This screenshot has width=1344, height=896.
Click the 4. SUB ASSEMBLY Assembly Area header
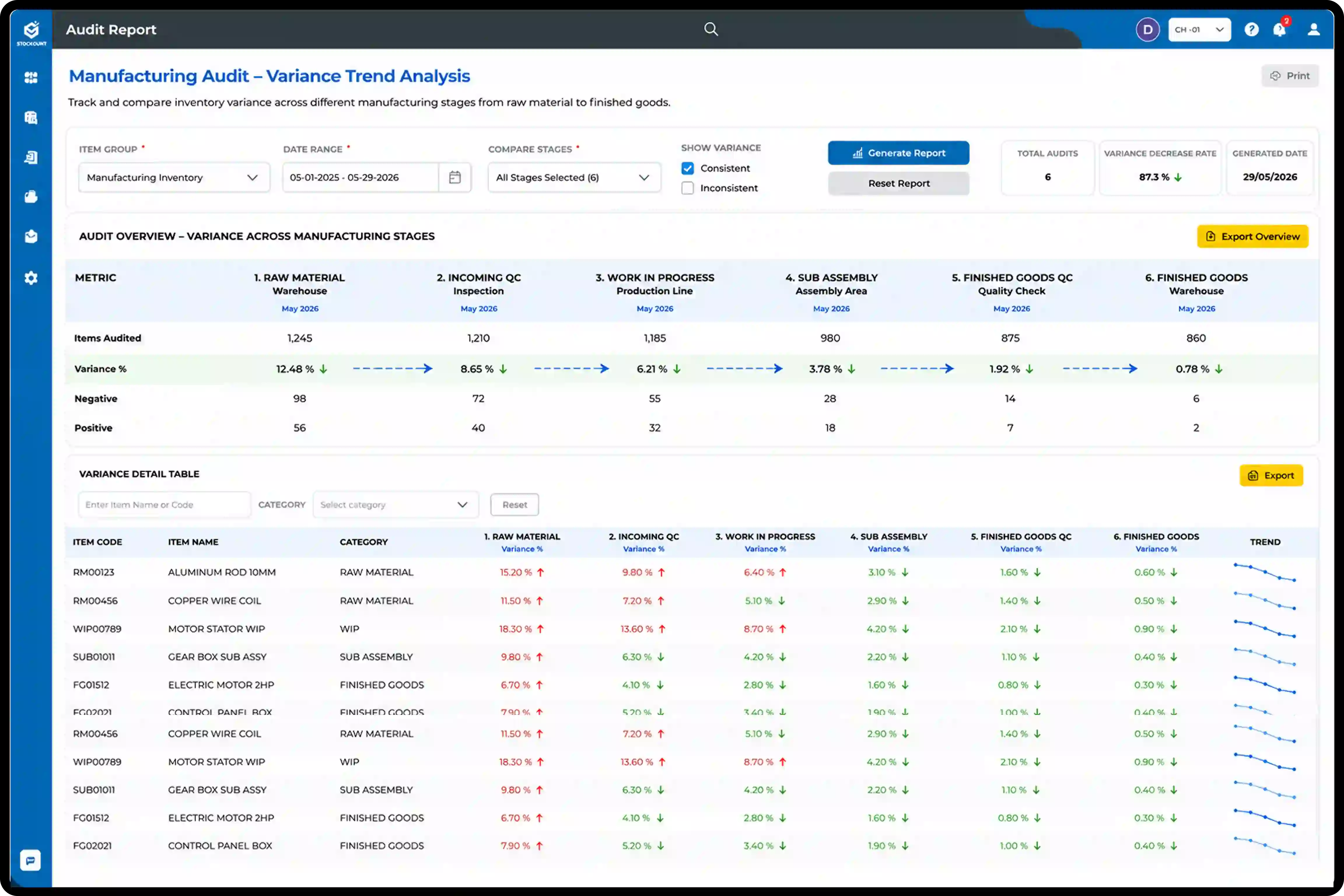(831, 284)
